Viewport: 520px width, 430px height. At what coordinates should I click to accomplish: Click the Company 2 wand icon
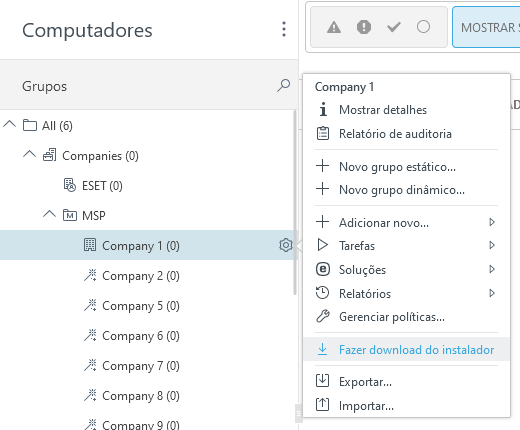coord(90,275)
